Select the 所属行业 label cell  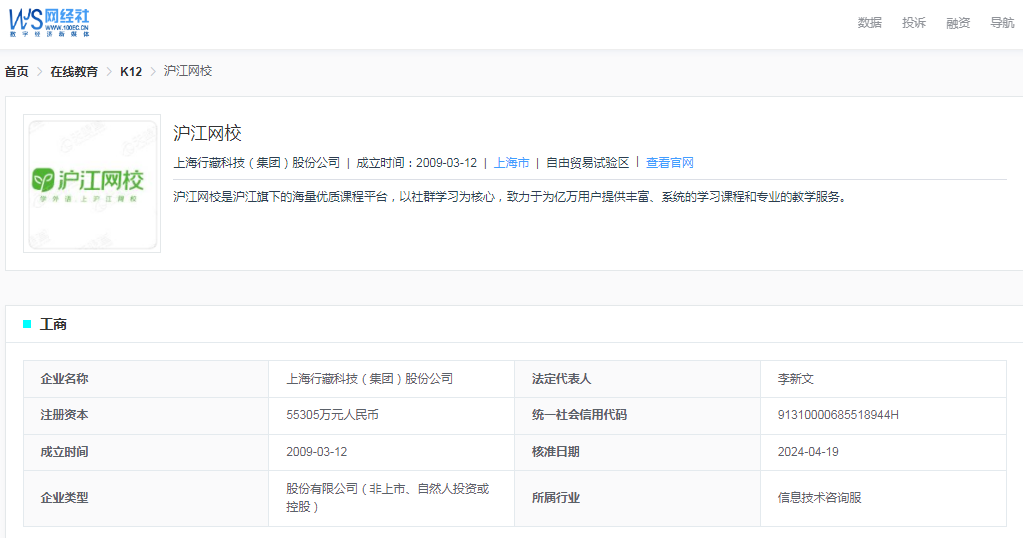coord(637,498)
